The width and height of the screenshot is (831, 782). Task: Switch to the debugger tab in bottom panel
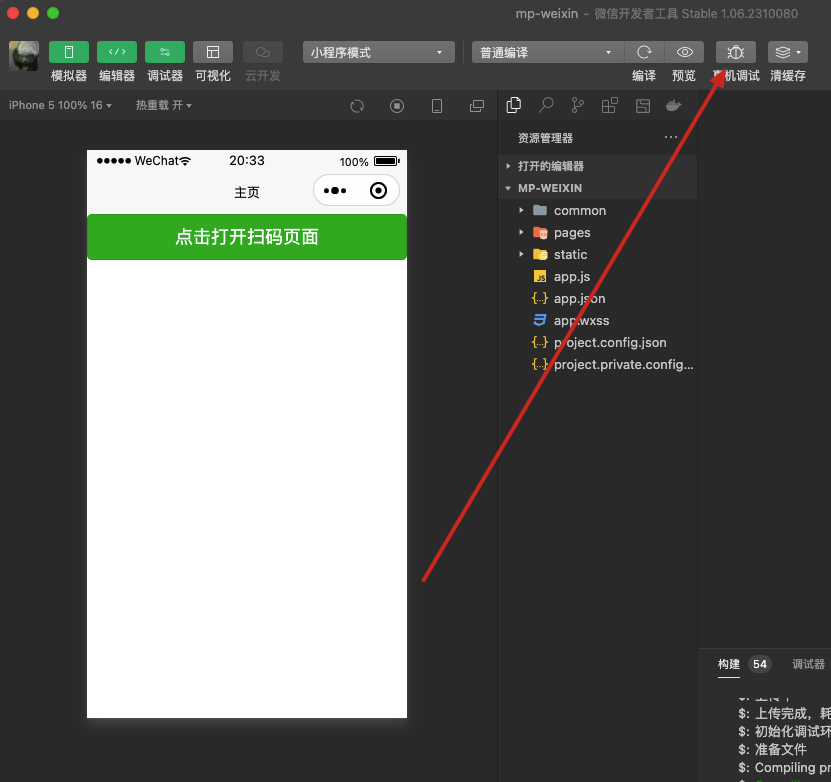click(808, 664)
